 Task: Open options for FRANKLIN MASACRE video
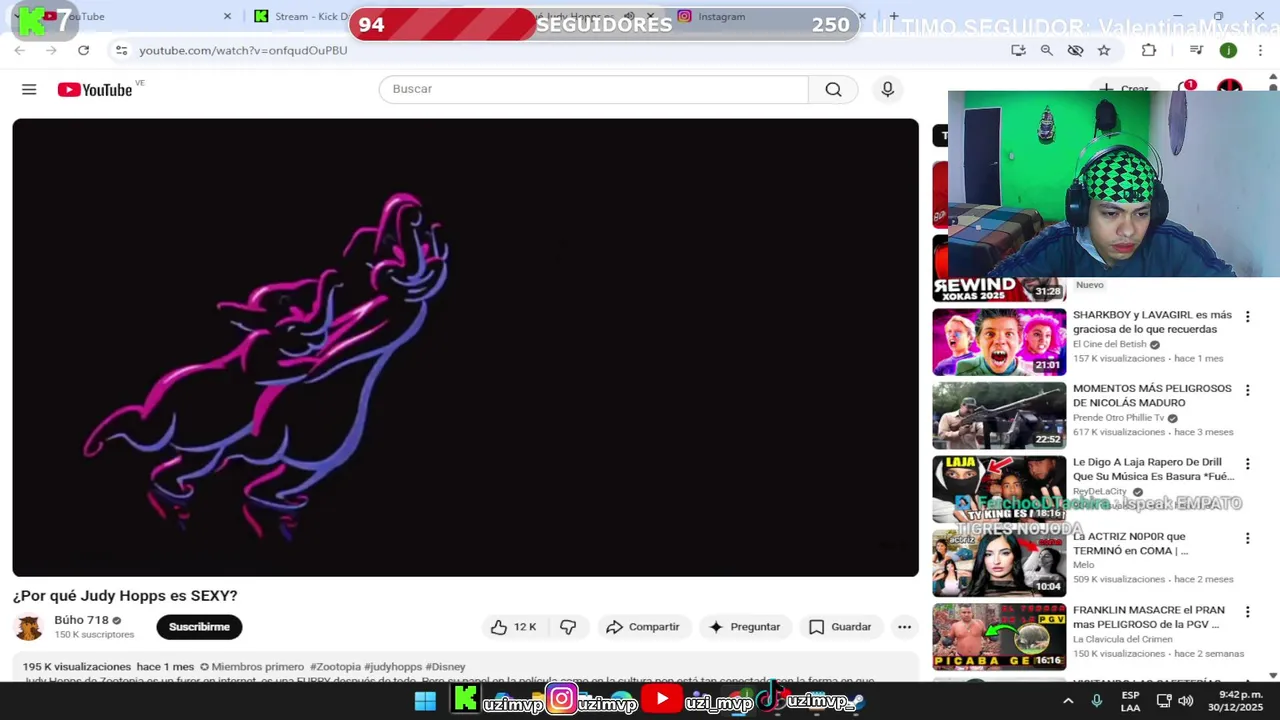pyautogui.click(x=1247, y=611)
